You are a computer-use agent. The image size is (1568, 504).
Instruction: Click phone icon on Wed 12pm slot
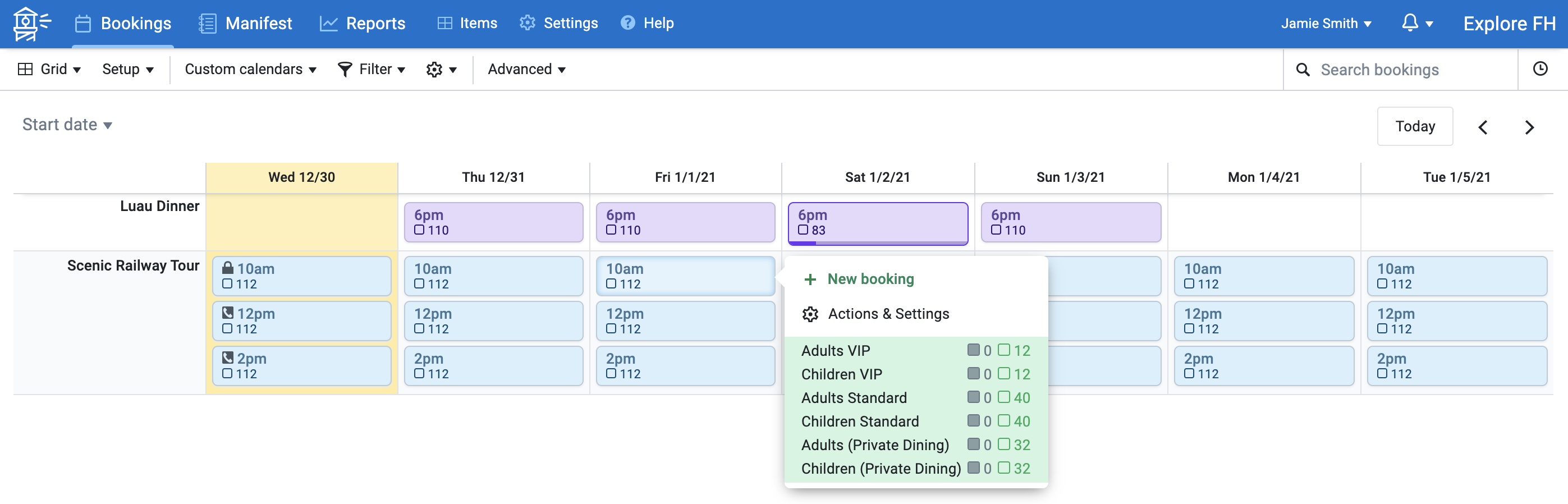(228, 312)
